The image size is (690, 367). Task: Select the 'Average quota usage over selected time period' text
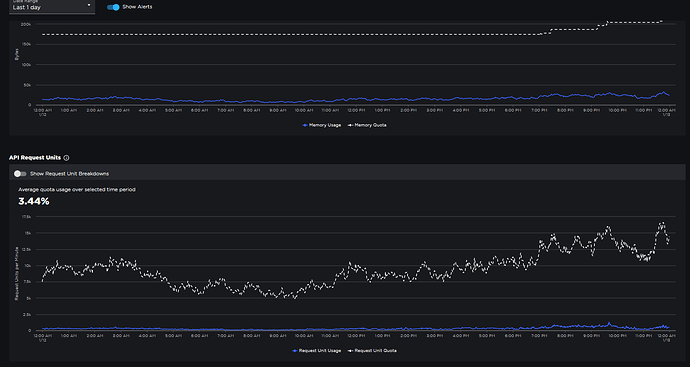tap(77, 190)
